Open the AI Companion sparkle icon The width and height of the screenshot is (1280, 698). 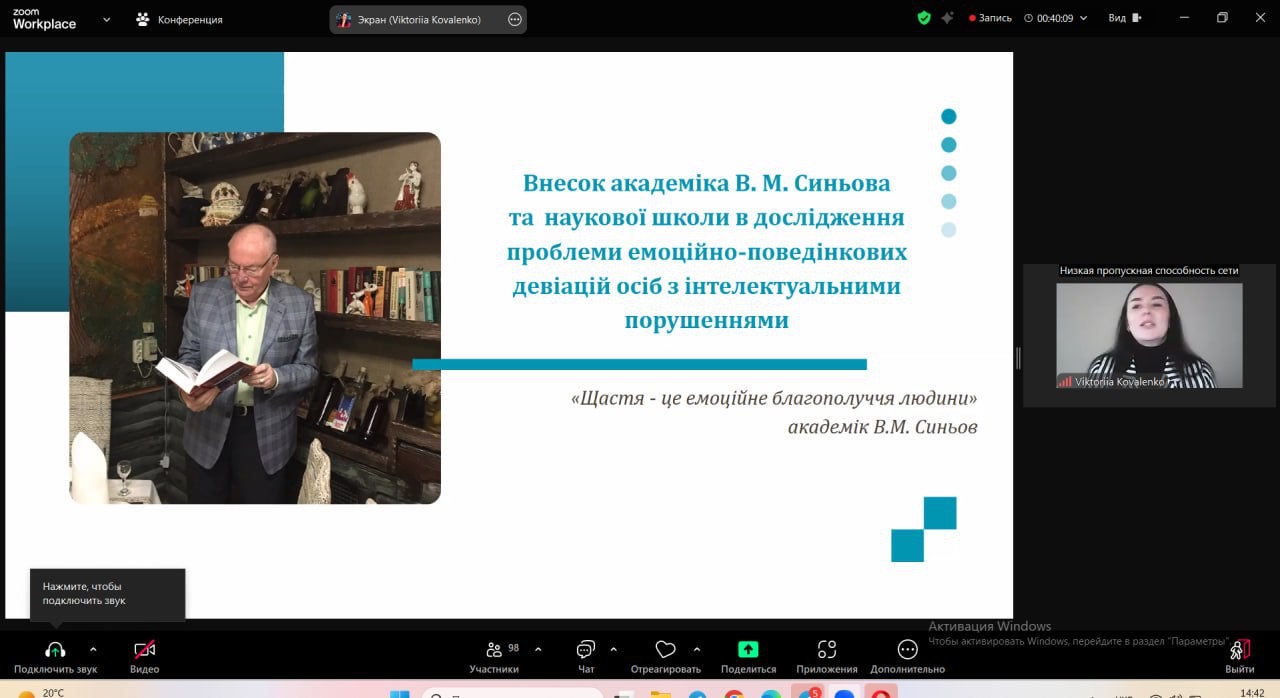click(x=947, y=18)
